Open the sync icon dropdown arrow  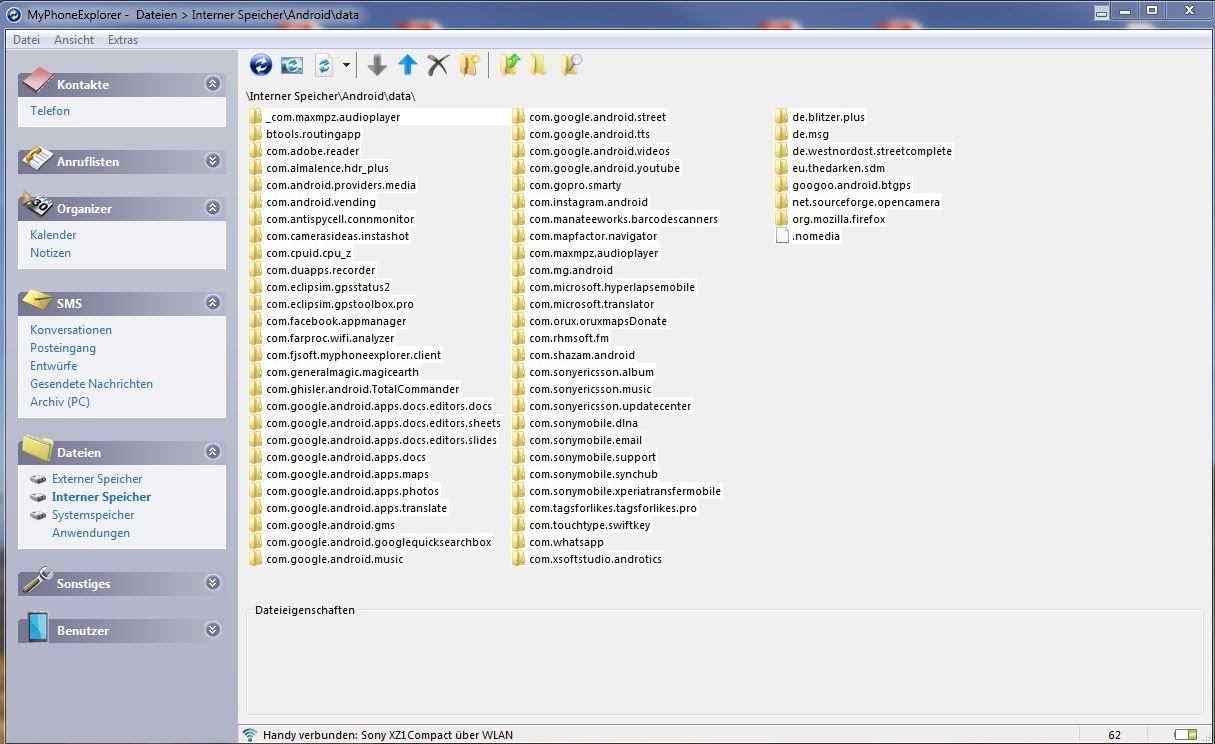click(x=346, y=65)
